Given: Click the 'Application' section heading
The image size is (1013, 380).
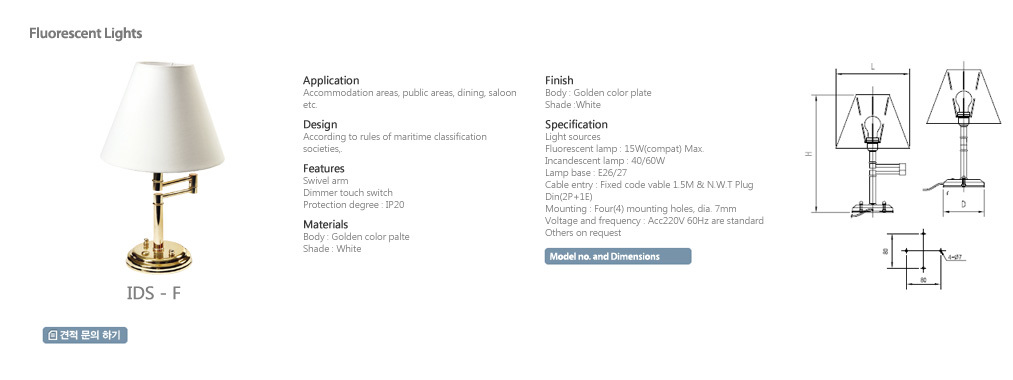Looking at the screenshot, I should 331,81.
